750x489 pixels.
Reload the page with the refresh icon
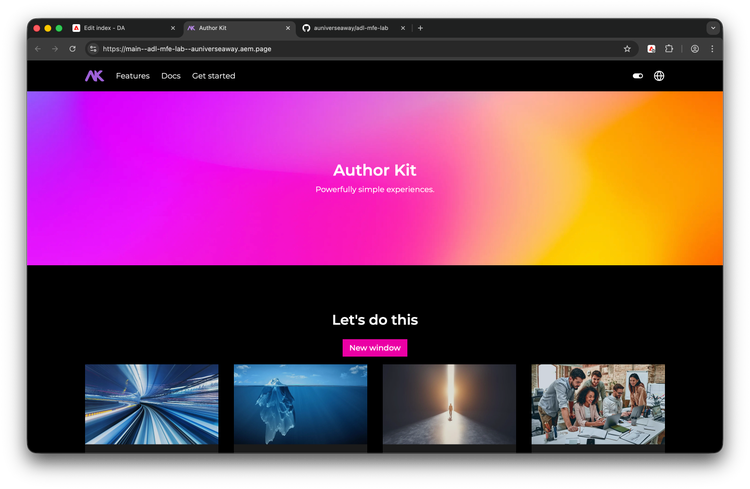pos(72,48)
